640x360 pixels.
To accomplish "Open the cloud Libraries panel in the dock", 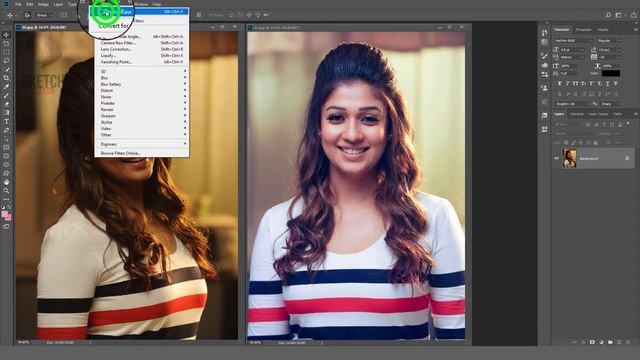I will pyautogui.click(x=544, y=65).
